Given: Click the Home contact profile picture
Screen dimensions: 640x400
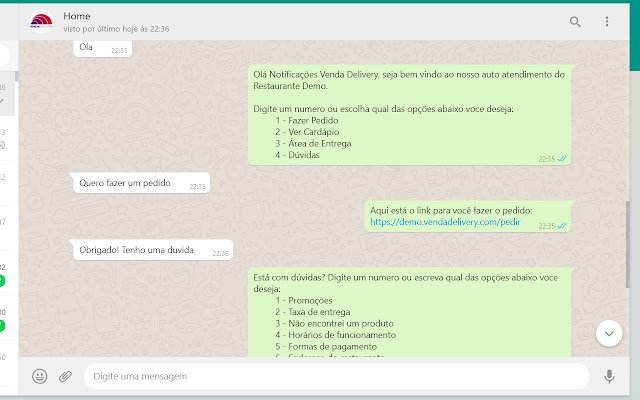Looking at the screenshot, I should 41,22.
